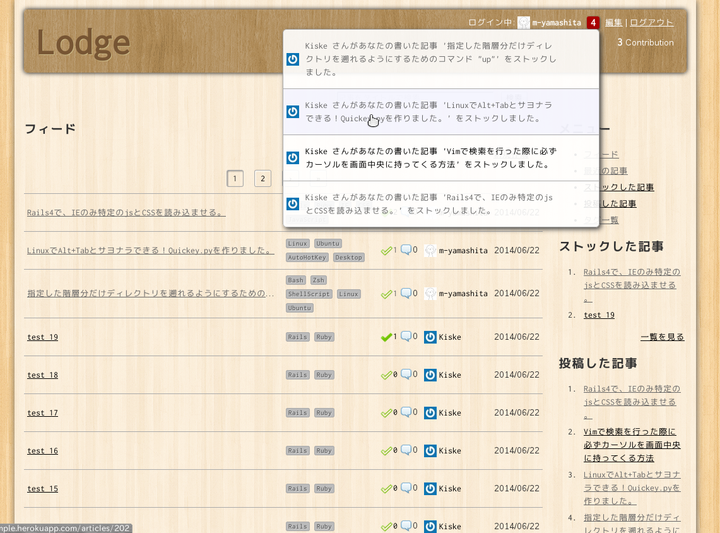Click Ubuntu tag on Quickey.py row
The width and height of the screenshot is (720, 533).
coord(328,244)
